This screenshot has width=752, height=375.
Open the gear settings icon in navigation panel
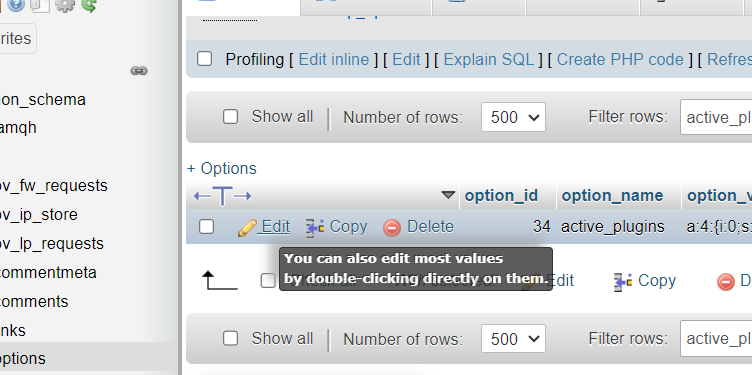tap(64, 5)
